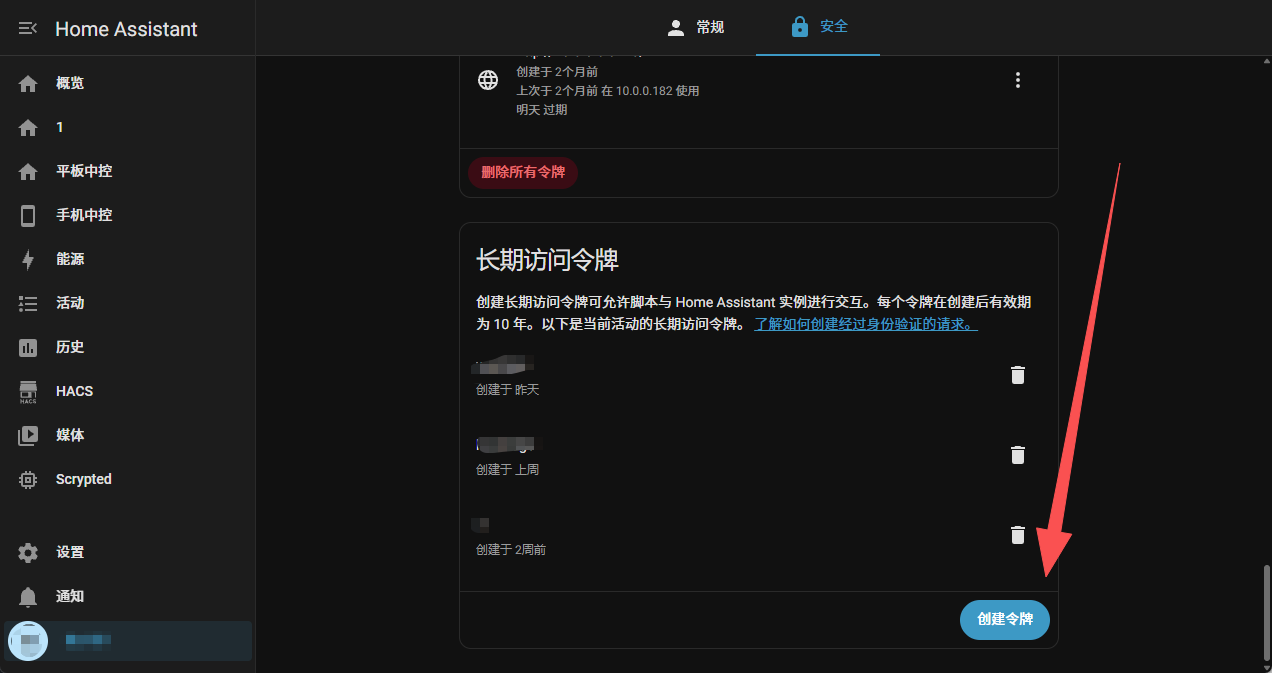
Task: Open 通知 notifications
Action: 128,596
